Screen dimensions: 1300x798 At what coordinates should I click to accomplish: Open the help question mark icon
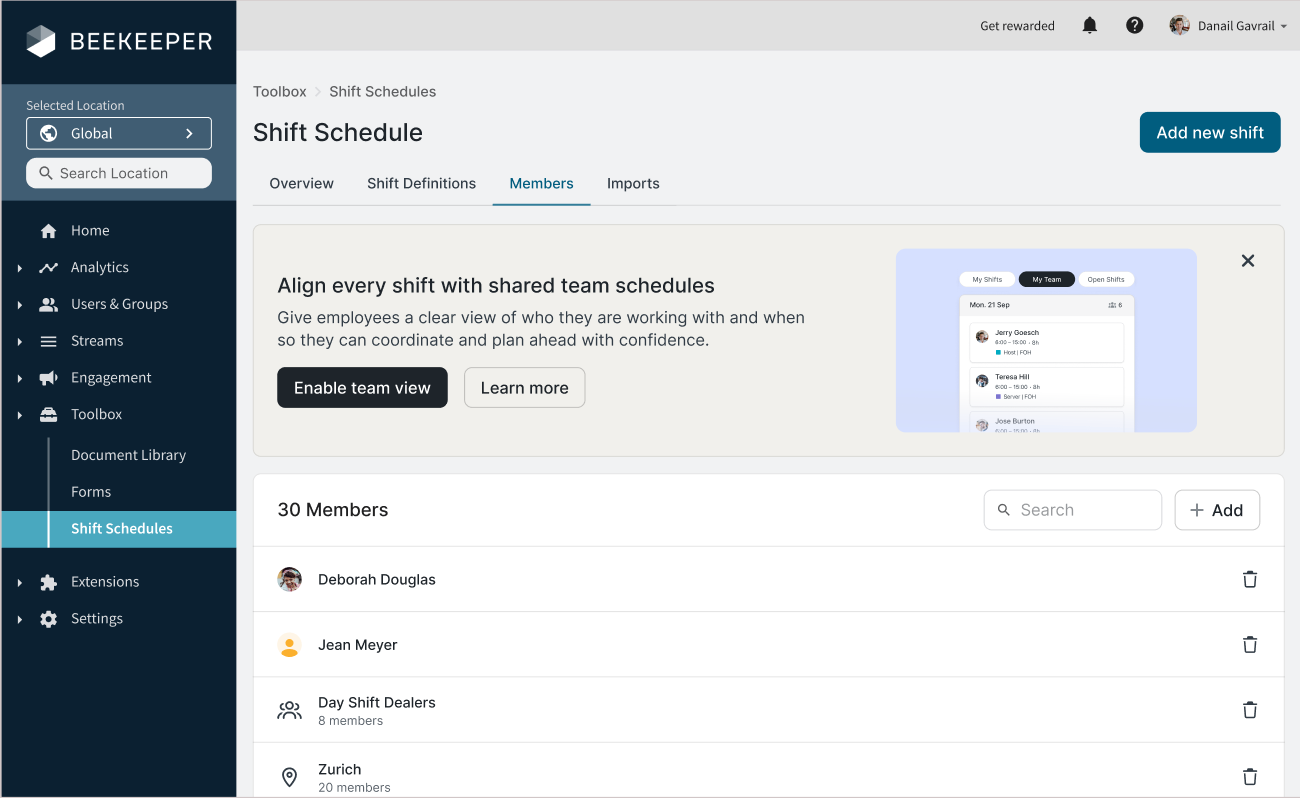(x=1134, y=26)
